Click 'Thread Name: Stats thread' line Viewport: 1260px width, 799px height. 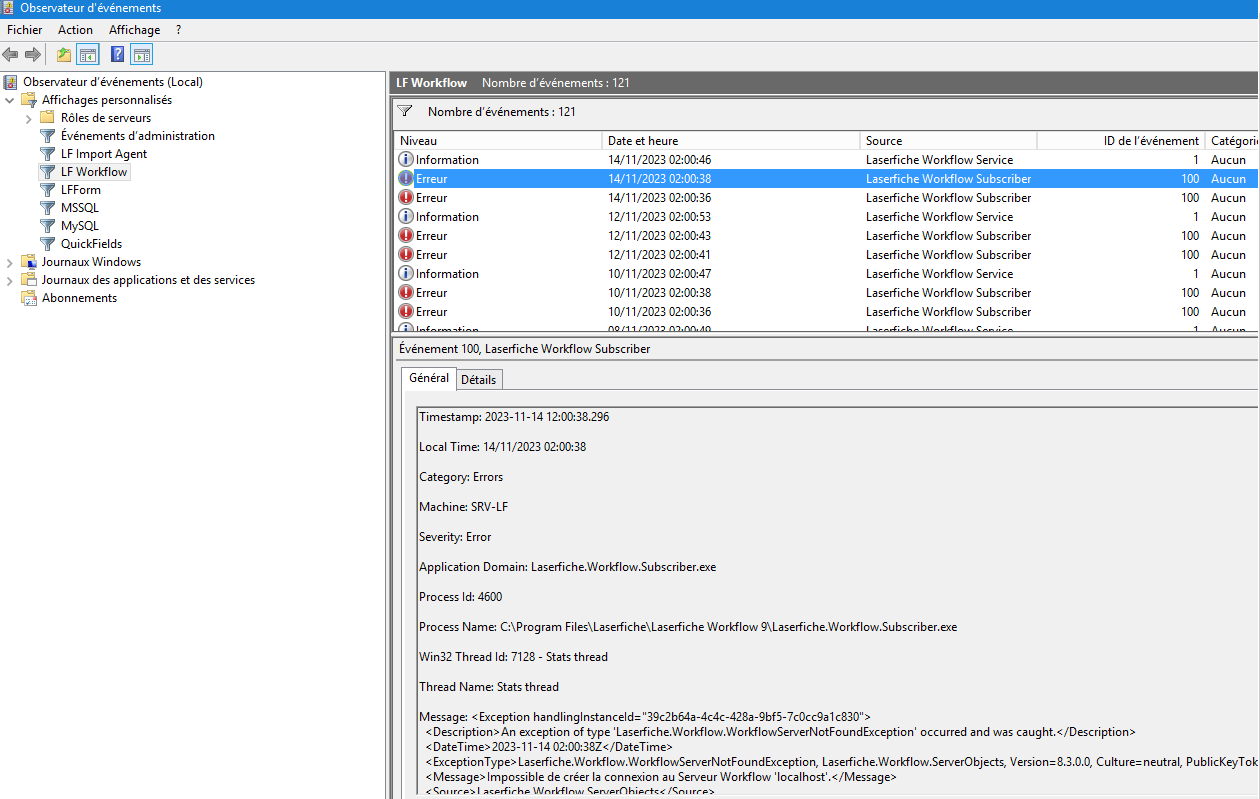[x=489, y=687]
